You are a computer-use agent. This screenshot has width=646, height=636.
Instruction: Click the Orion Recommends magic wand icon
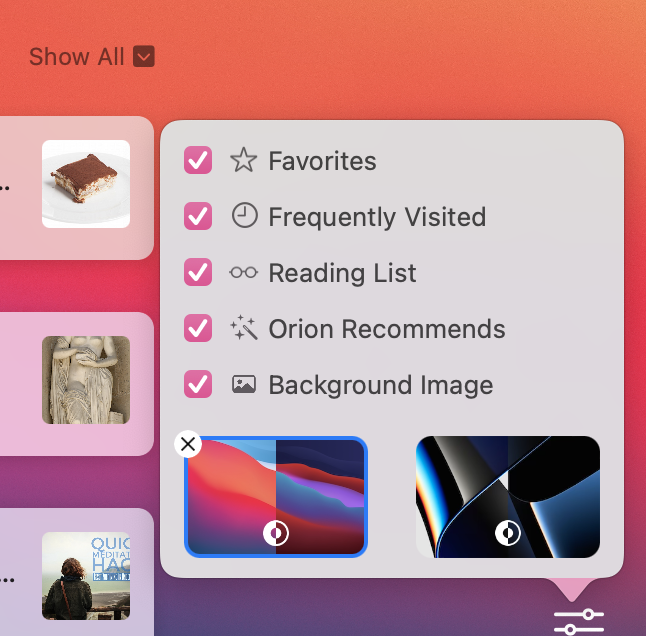(x=244, y=328)
